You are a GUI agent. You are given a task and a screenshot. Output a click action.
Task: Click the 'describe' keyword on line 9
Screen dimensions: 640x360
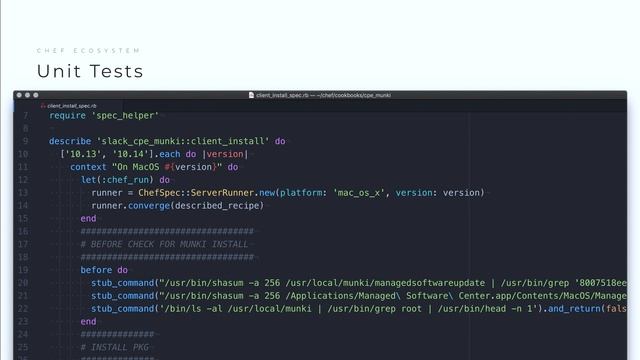pyautogui.click(x=70, y=141)
